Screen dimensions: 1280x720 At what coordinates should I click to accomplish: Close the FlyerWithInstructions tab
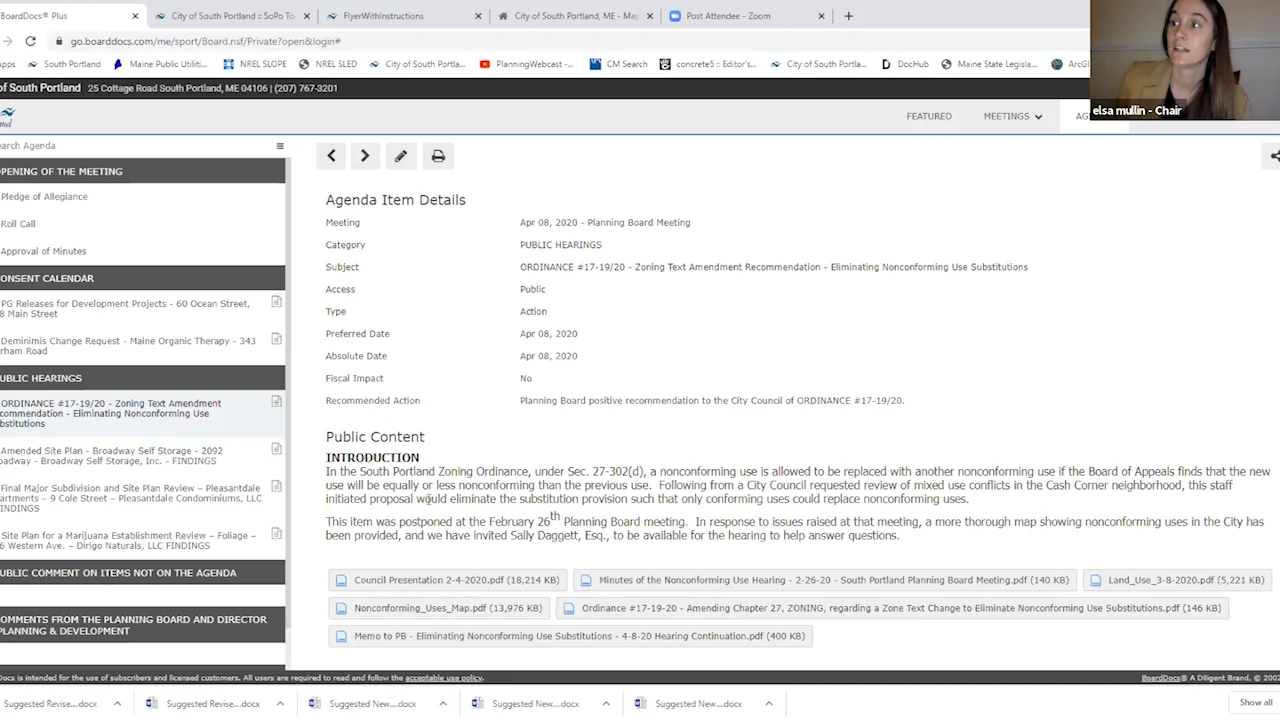point(478,16)
